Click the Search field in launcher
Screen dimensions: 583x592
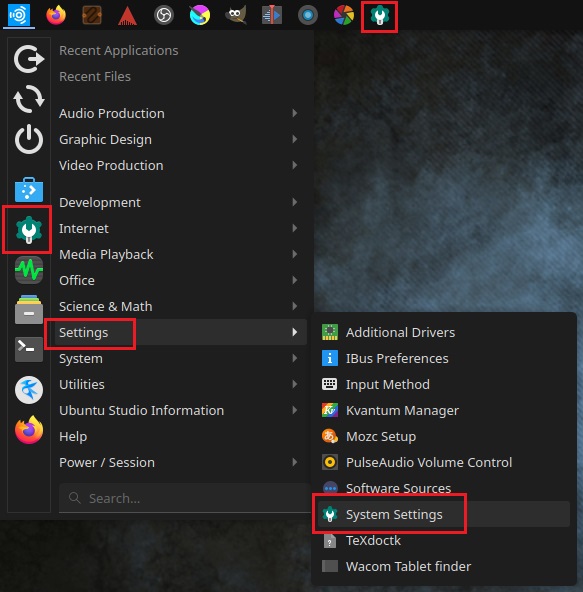(x=184, y=498)
